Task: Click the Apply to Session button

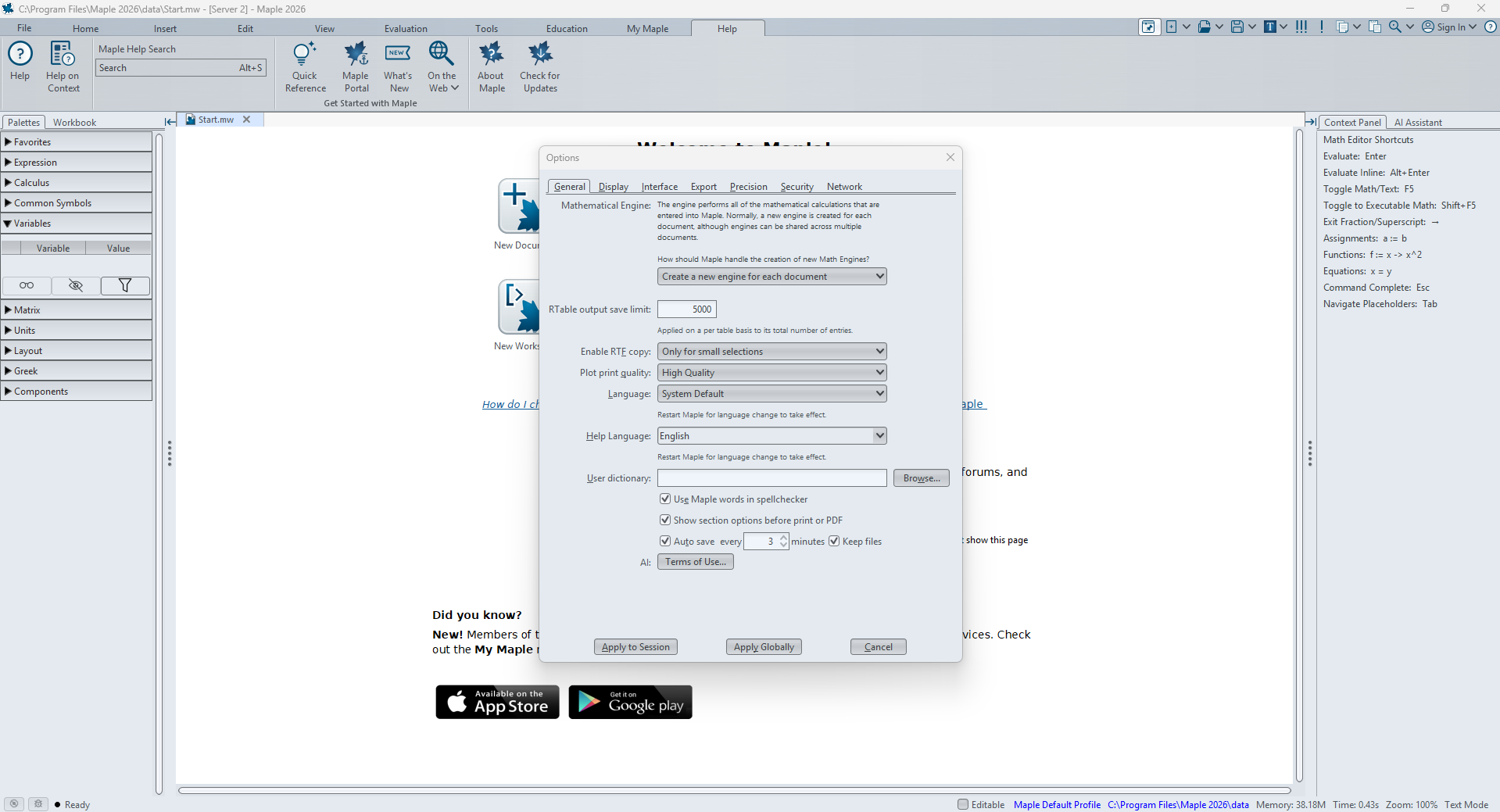Action: (635, 647)
